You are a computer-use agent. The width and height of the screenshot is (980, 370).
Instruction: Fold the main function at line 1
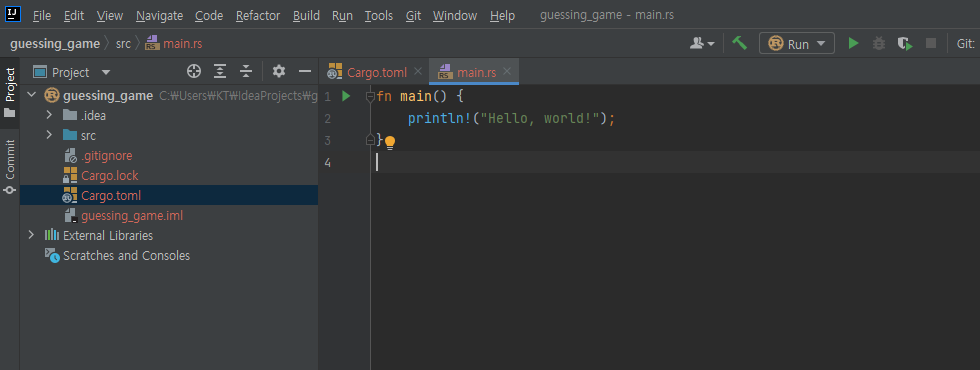(x=370, y=96)
